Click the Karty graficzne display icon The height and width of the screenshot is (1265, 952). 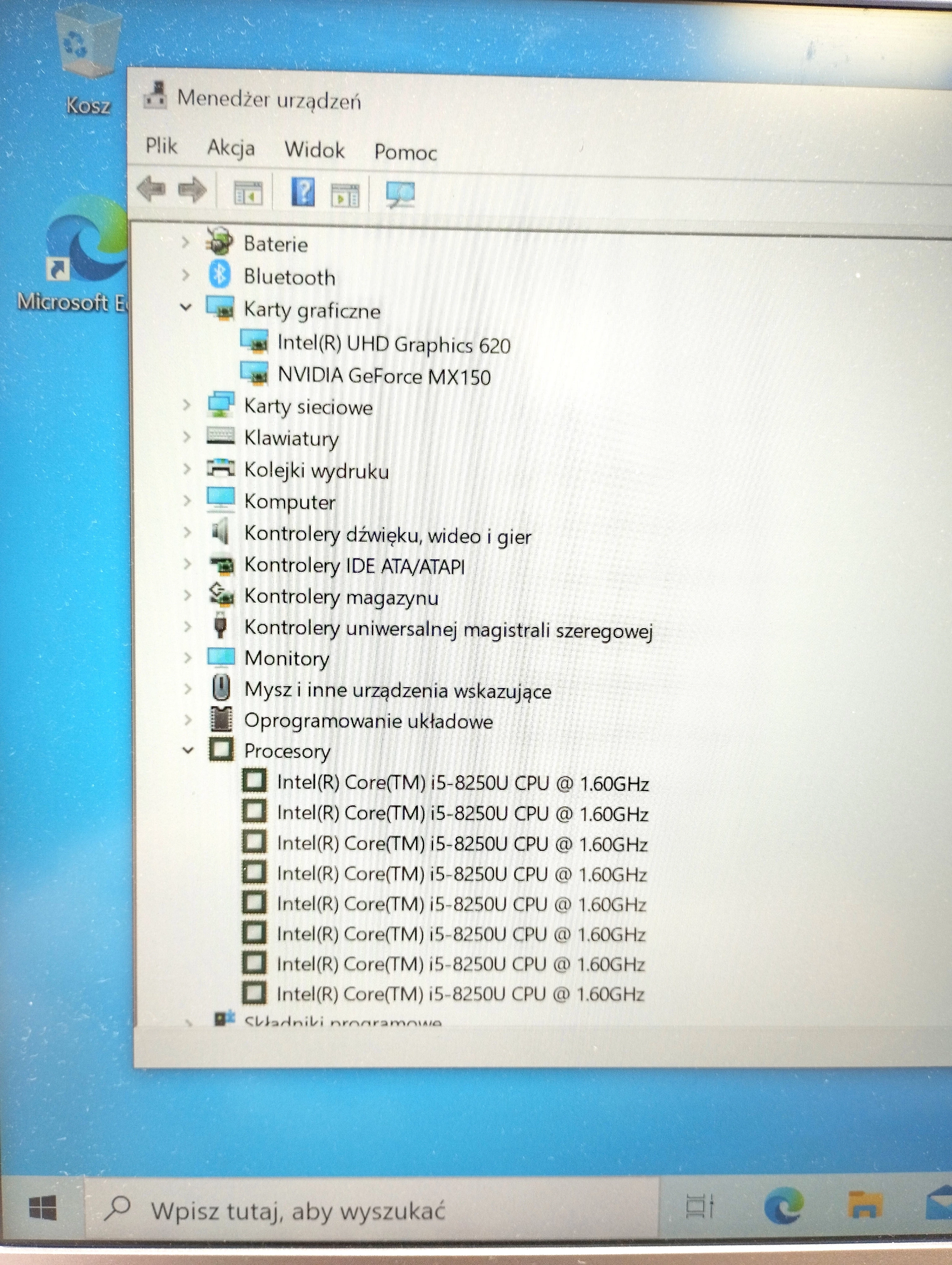point(221,308)
